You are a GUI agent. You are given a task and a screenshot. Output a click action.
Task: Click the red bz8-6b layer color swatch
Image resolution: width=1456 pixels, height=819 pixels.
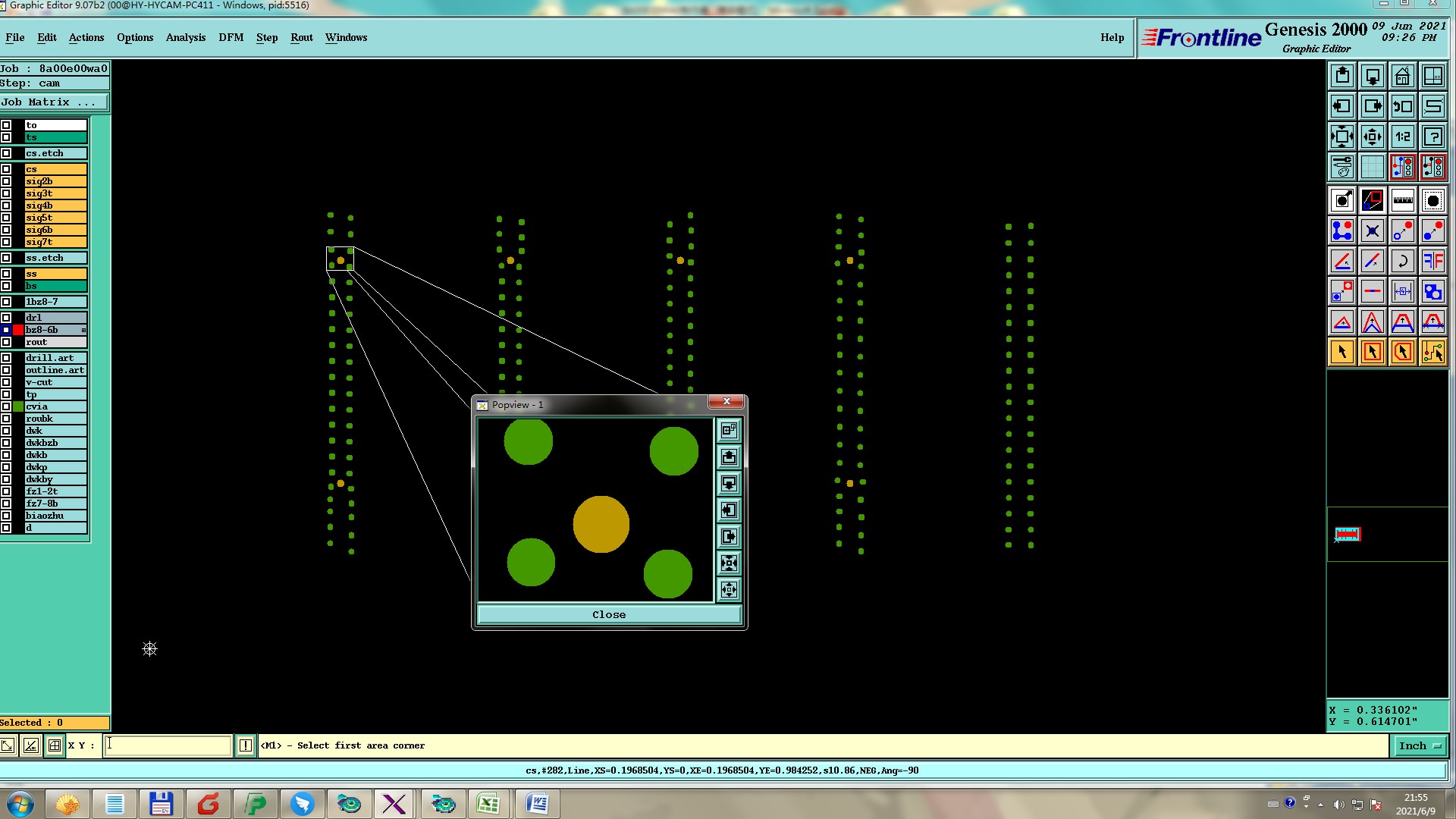pos(18,330)
